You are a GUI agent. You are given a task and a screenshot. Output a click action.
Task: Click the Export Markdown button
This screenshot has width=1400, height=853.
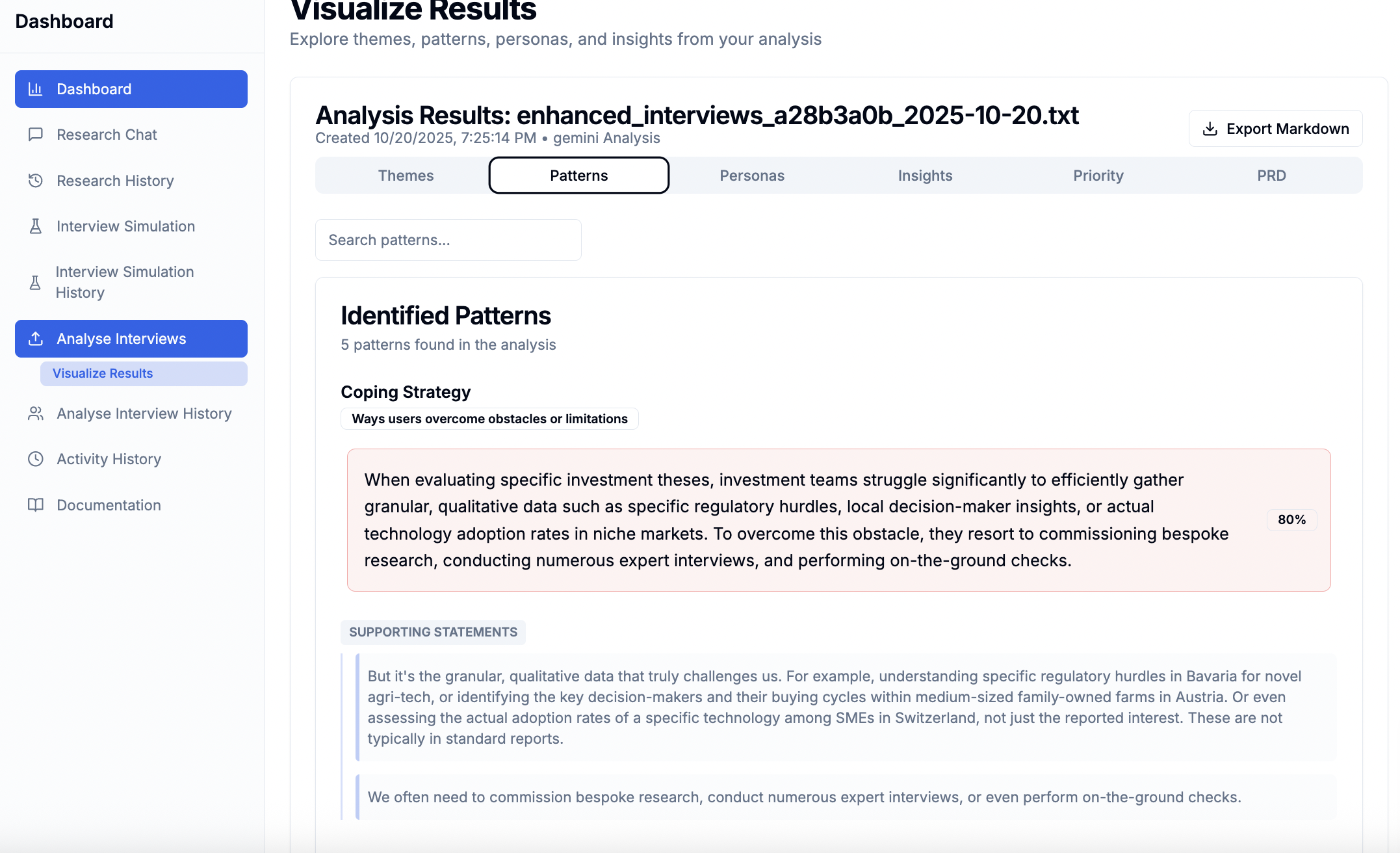(1275, 129)
